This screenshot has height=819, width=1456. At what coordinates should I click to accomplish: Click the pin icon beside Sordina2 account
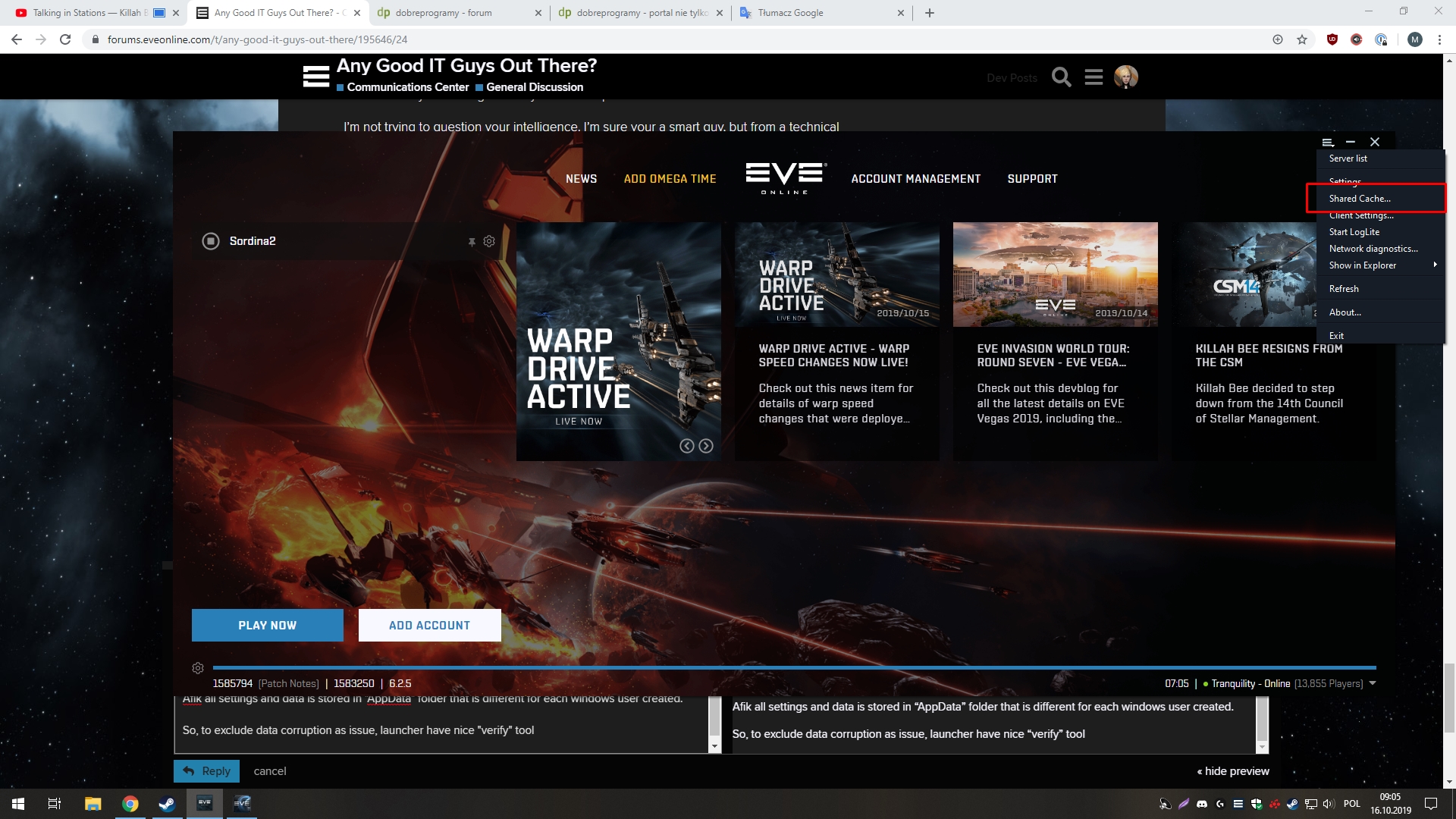click(x=472, y=242)
